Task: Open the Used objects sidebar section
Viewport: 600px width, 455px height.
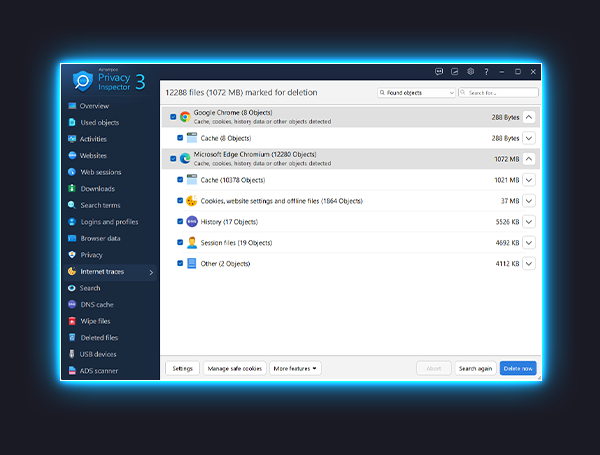Action: [99, 122]
